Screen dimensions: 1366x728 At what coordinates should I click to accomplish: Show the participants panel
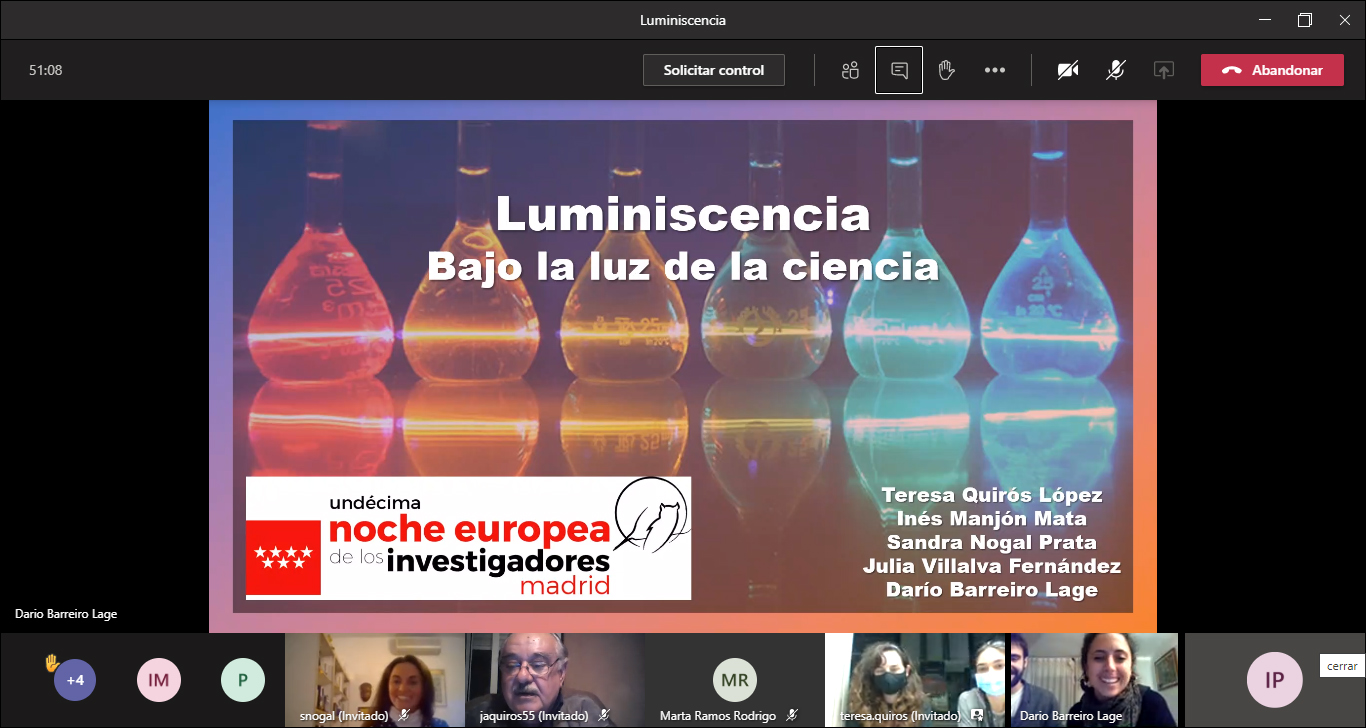tap(850, 70)
